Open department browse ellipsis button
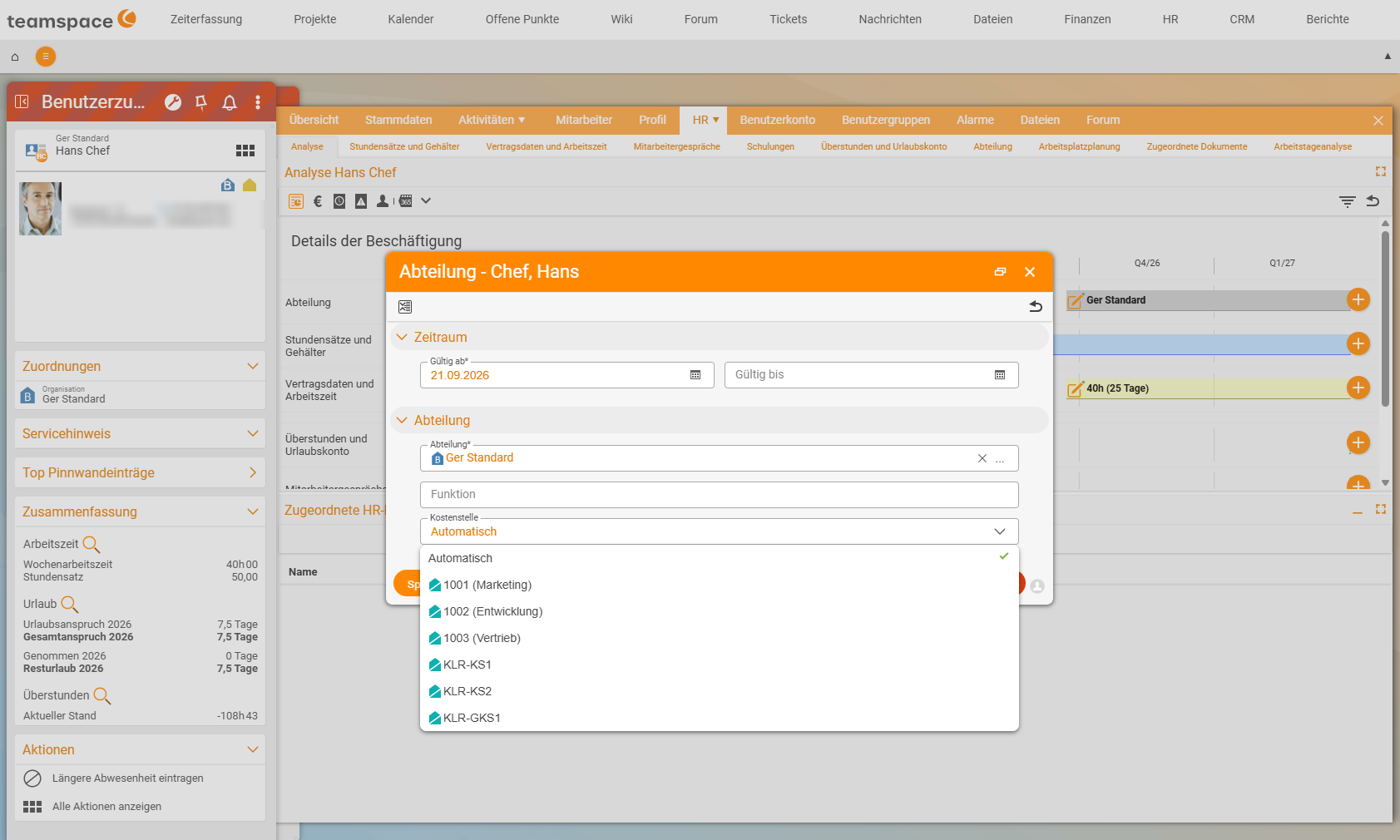Screen dimensions: 1400x840 [x=1000, y=459]
